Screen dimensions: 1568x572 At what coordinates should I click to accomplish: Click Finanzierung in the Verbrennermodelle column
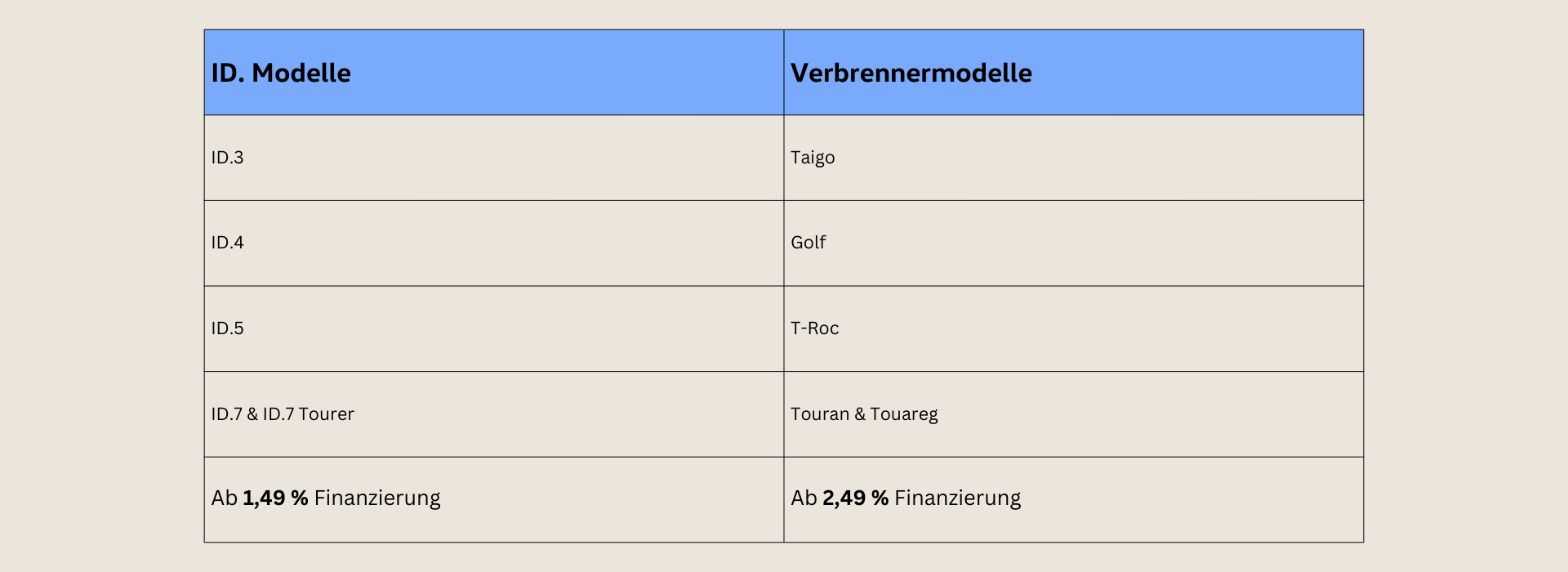pyautogui.click(x=957, y=498)
